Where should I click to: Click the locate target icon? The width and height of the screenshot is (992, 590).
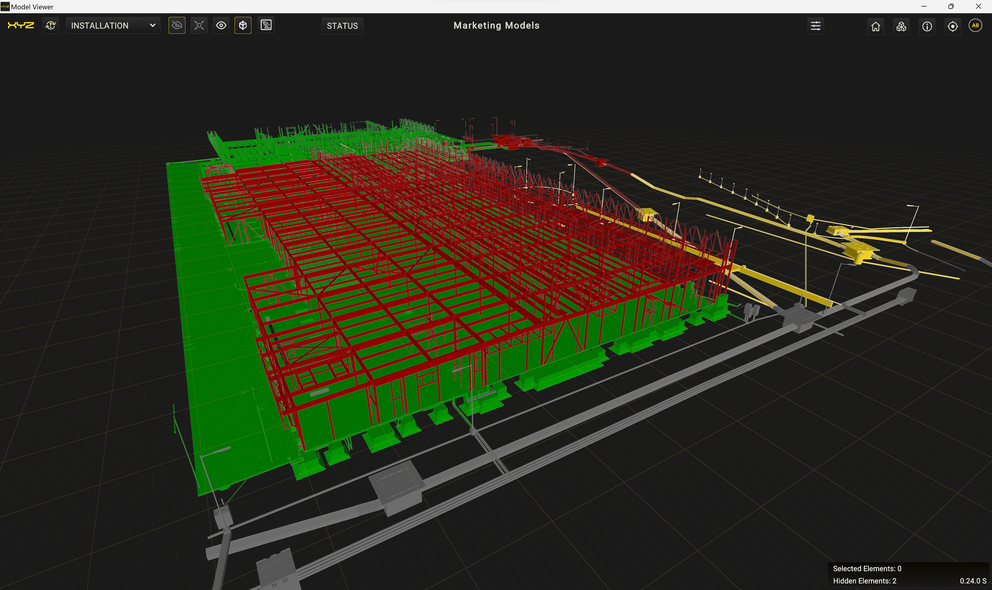(x=952, y=26)
